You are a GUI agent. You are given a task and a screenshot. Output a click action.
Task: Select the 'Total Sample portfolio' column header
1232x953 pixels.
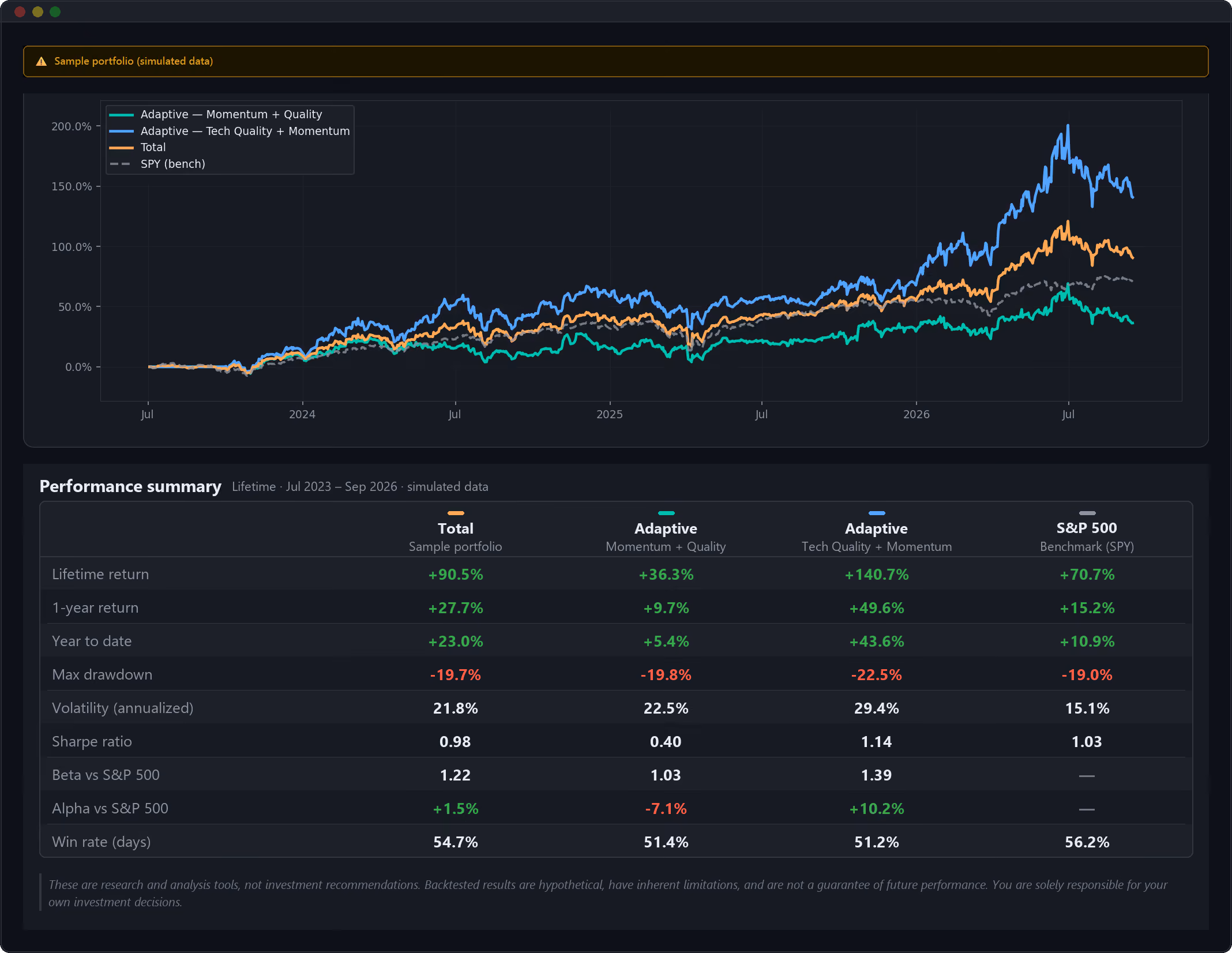click(456, 537)
